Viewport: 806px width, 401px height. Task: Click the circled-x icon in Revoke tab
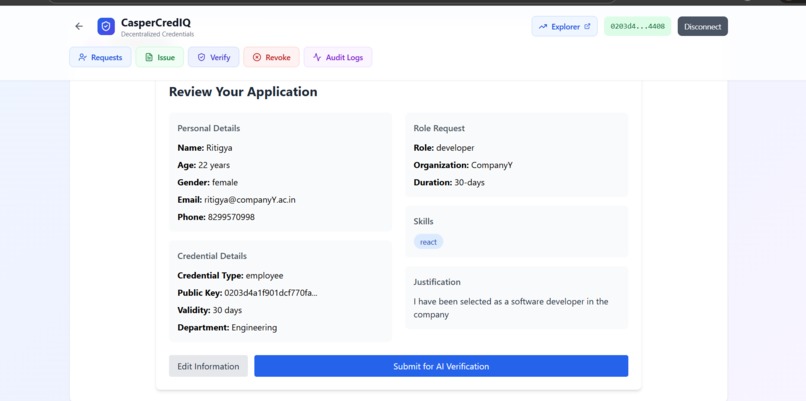257,57
